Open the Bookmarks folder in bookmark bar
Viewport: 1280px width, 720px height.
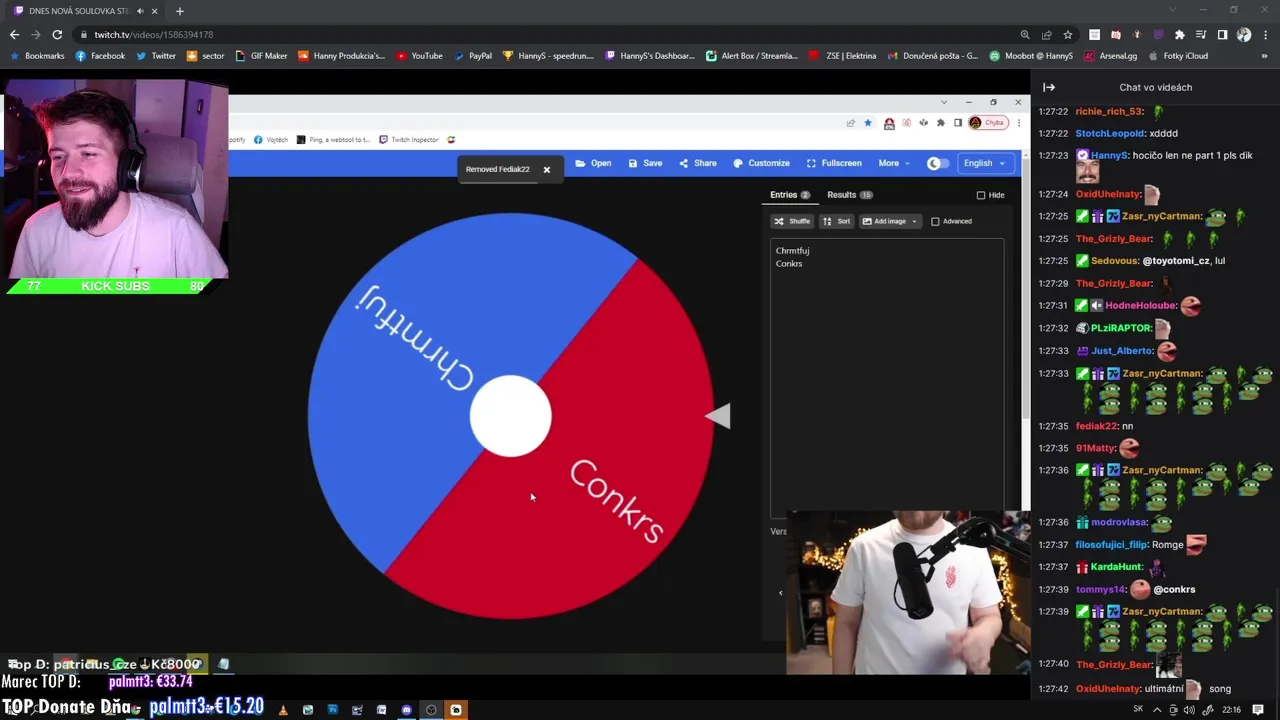click(x=37, y=56)
